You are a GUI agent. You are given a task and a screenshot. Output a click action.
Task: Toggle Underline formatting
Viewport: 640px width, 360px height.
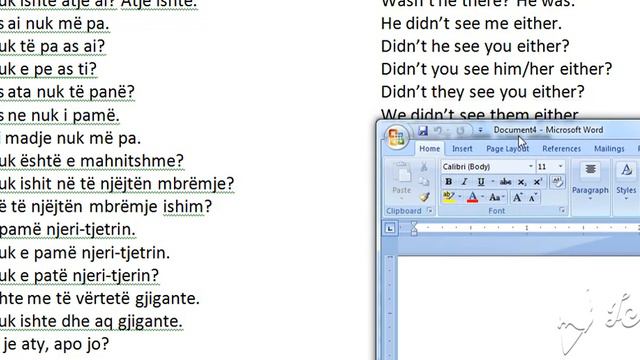coord(481,182)
